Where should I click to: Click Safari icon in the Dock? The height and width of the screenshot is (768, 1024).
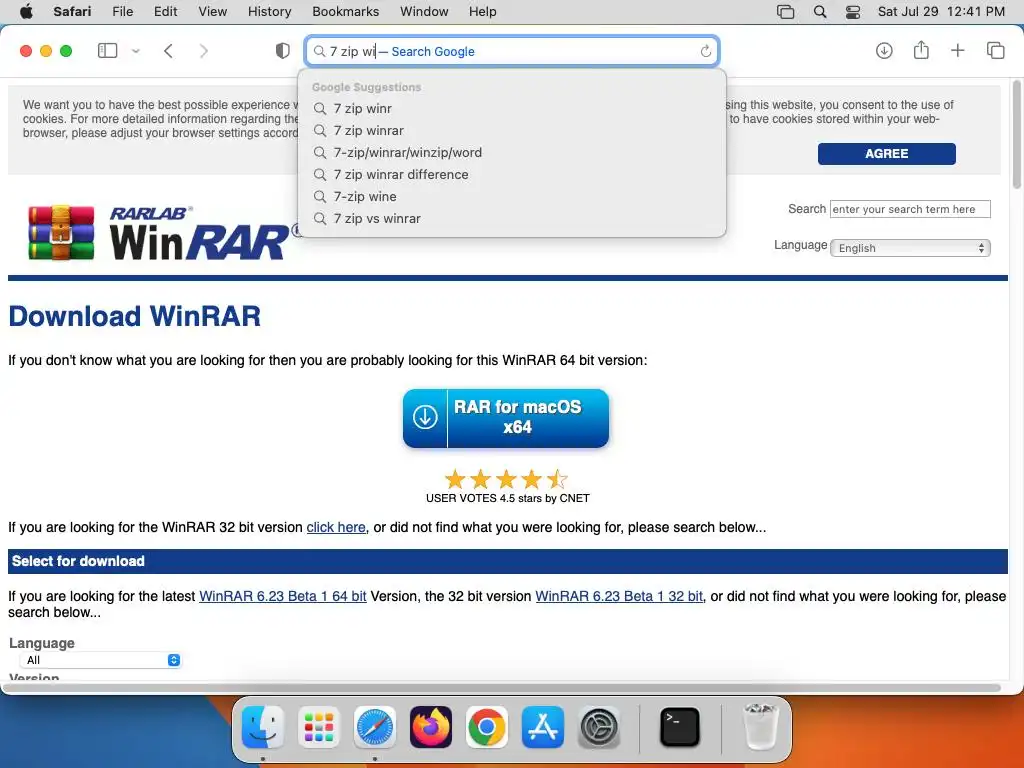pyautogui.click(x=375, y=727)
